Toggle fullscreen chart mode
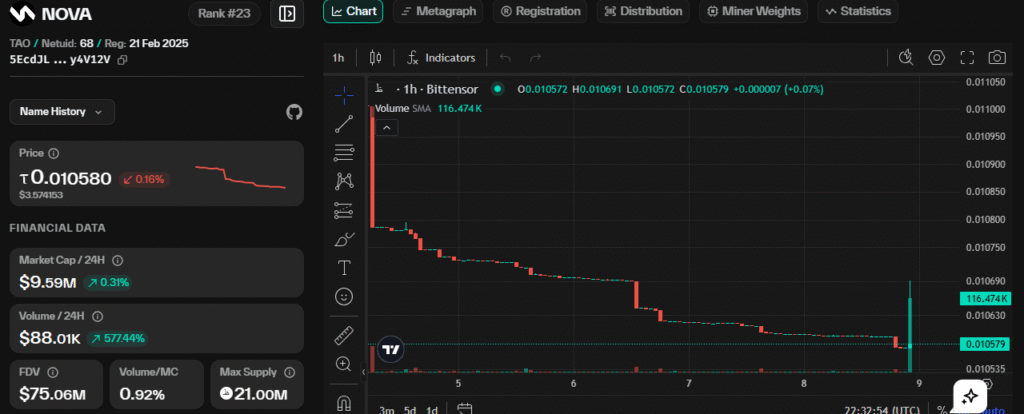1024x414 pixels. [966, 58]
